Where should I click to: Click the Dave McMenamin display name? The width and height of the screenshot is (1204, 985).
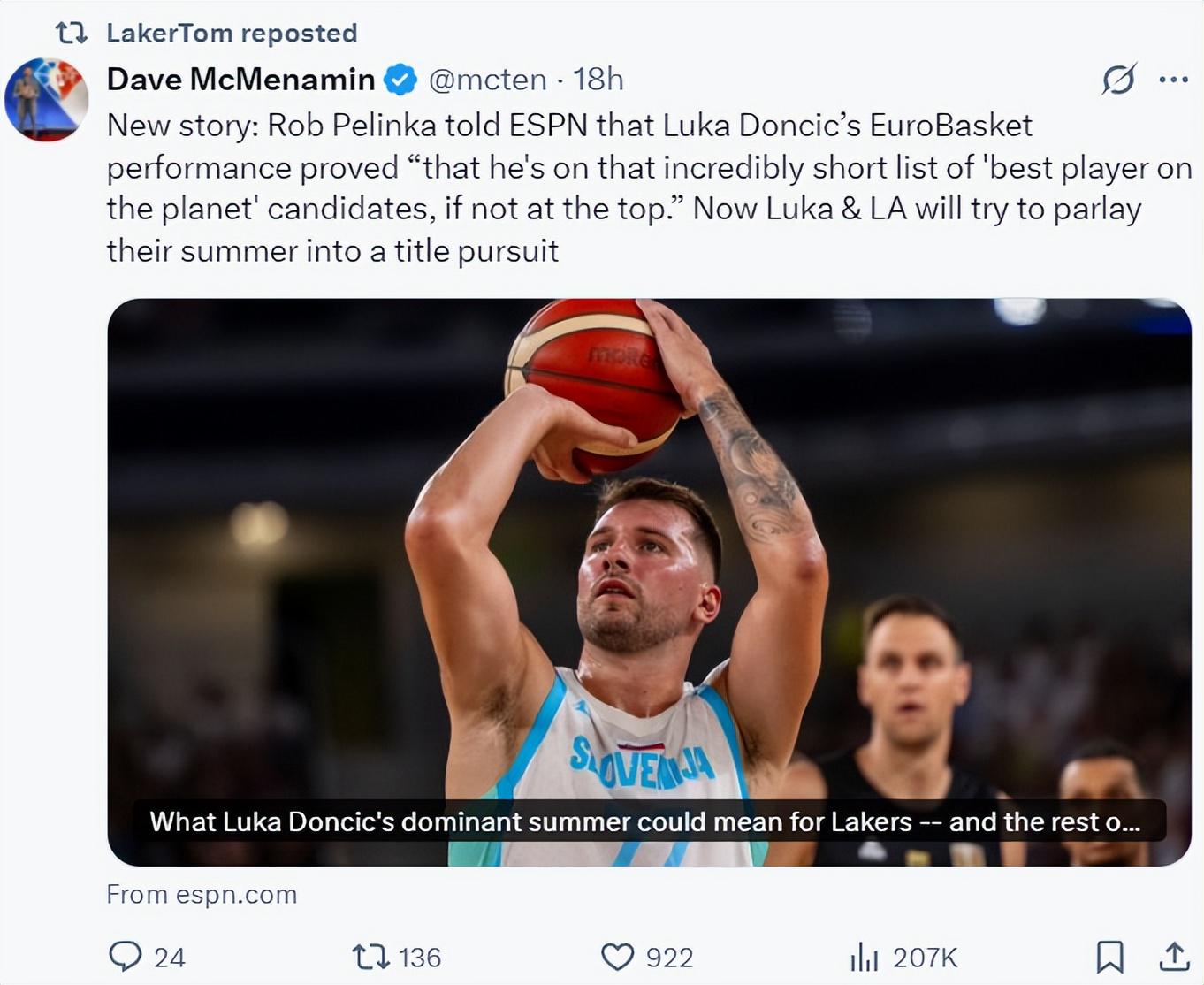[x=240, y=80]
